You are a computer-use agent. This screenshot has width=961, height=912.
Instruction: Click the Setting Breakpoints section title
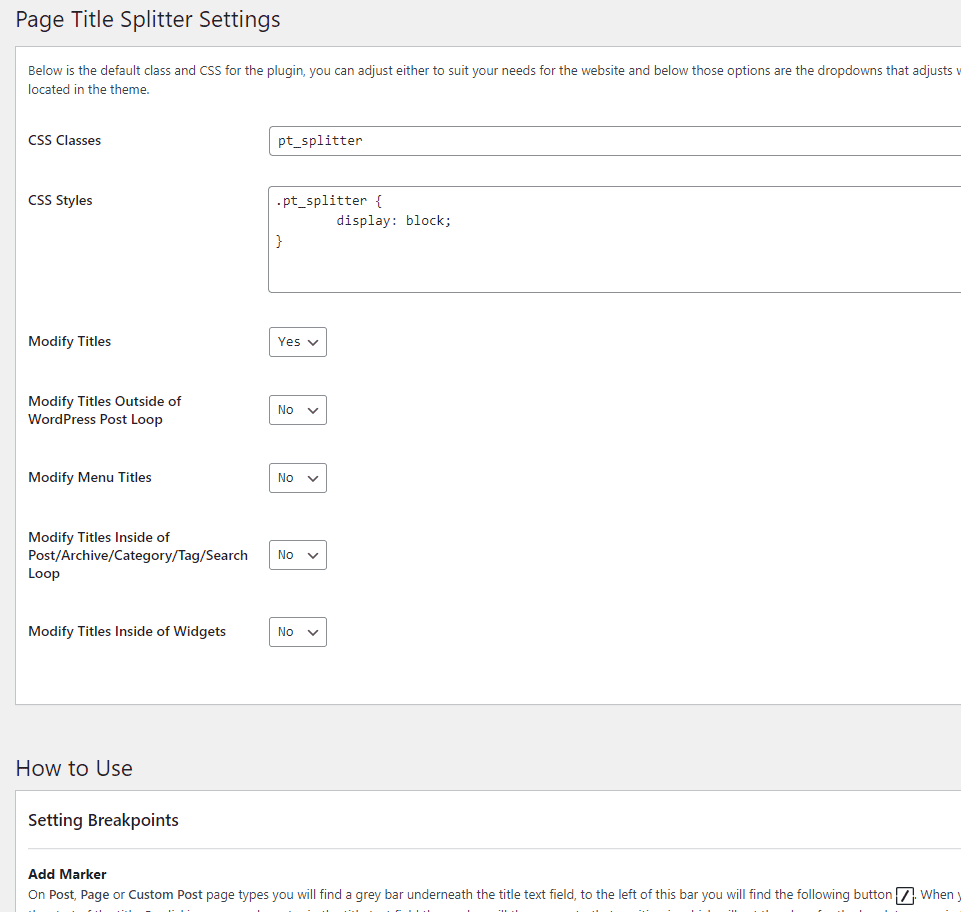click(x=103, y=820)
